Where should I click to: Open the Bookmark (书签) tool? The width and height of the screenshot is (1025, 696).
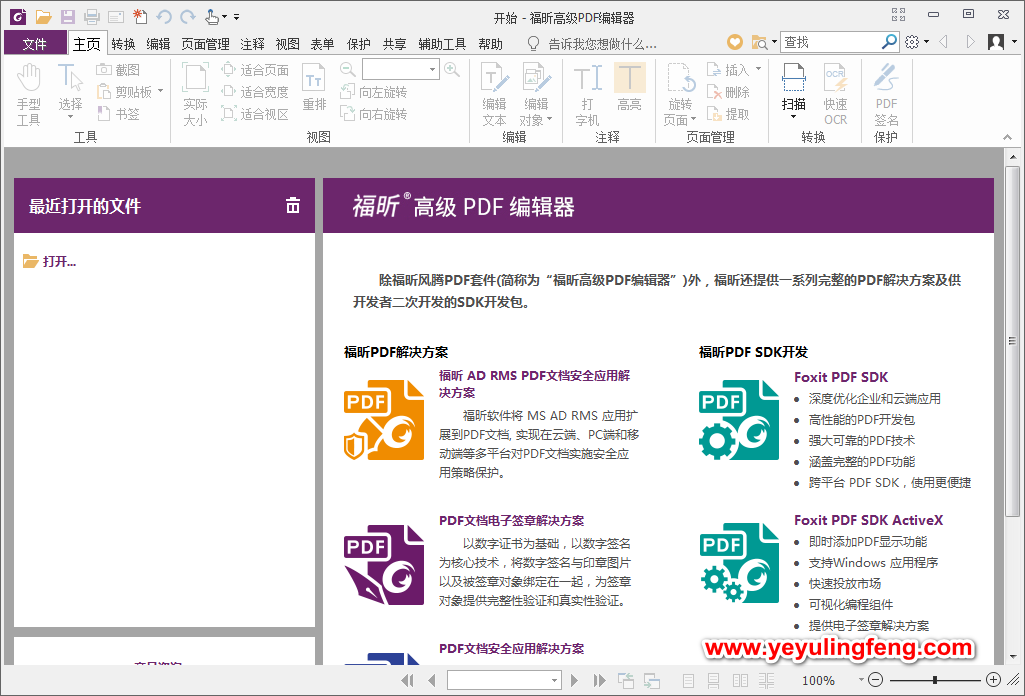click(118, 114)
